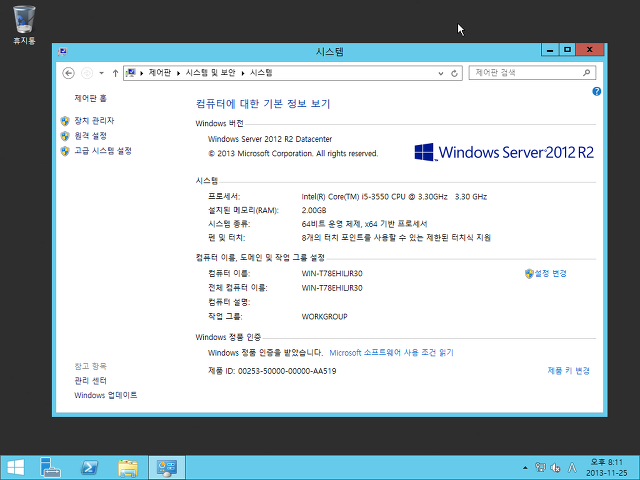
Task: Open File Explorer from taskbar
Action: [x=128, y=467]
